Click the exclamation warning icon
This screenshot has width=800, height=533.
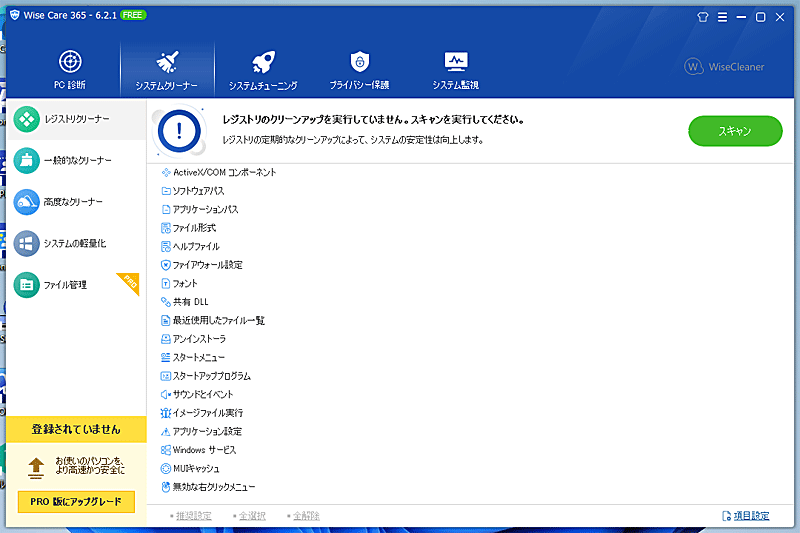pyautogui.click(x=179, y=131)
